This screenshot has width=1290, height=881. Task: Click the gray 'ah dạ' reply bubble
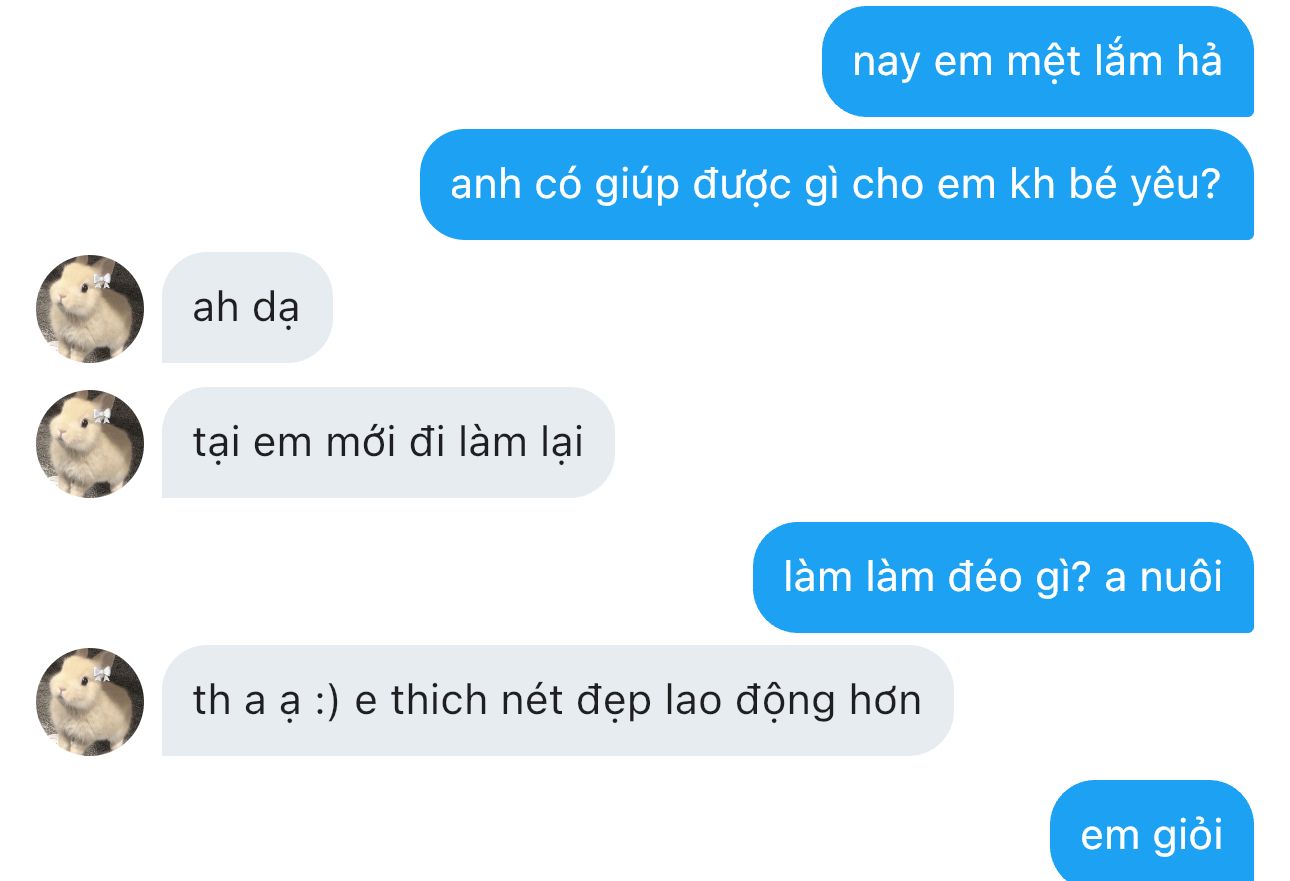(246, 308)
